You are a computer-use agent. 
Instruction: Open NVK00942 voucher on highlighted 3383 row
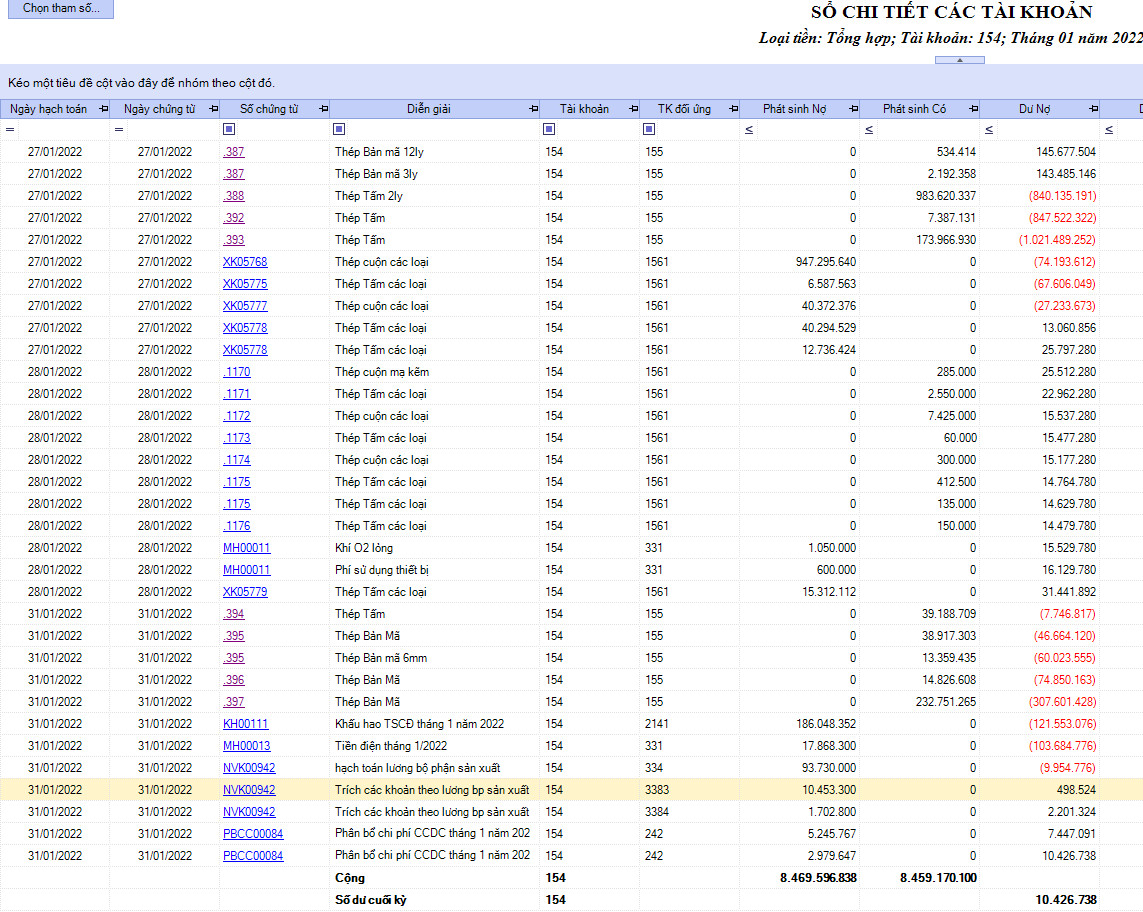249,790
